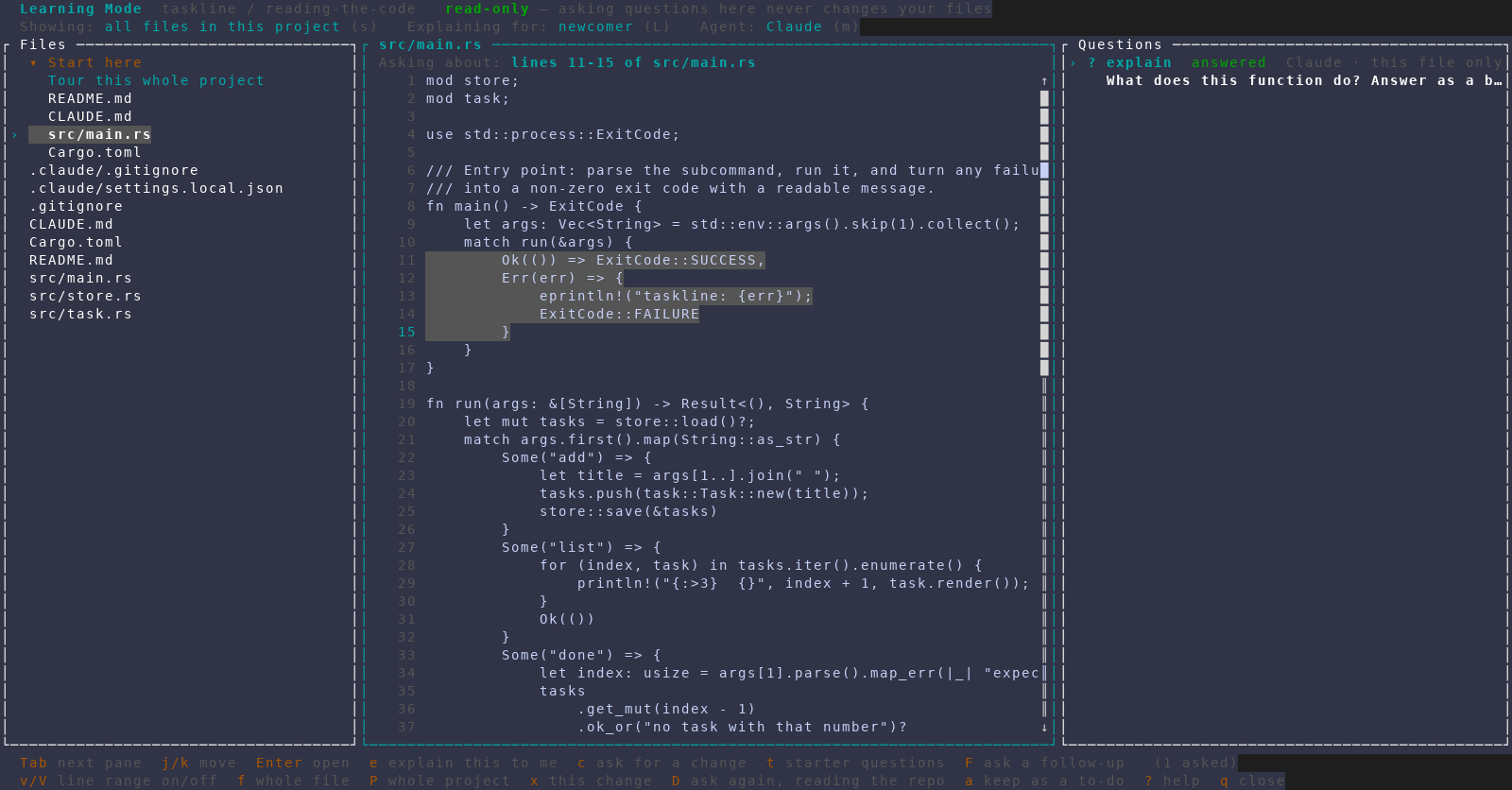Open Tour this whole project
Screen dimensions: 1512x790
tap(156, 81)
